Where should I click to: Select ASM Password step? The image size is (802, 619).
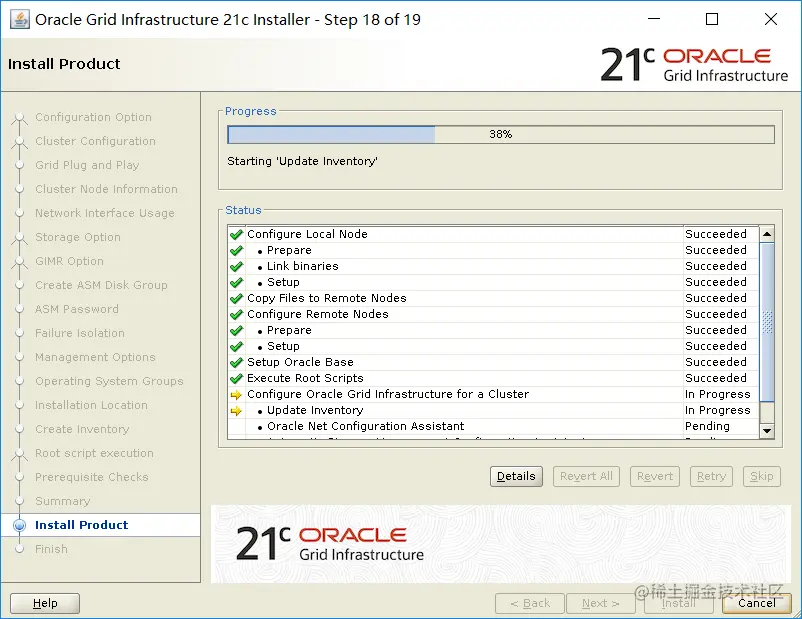(x=77, y=310)
